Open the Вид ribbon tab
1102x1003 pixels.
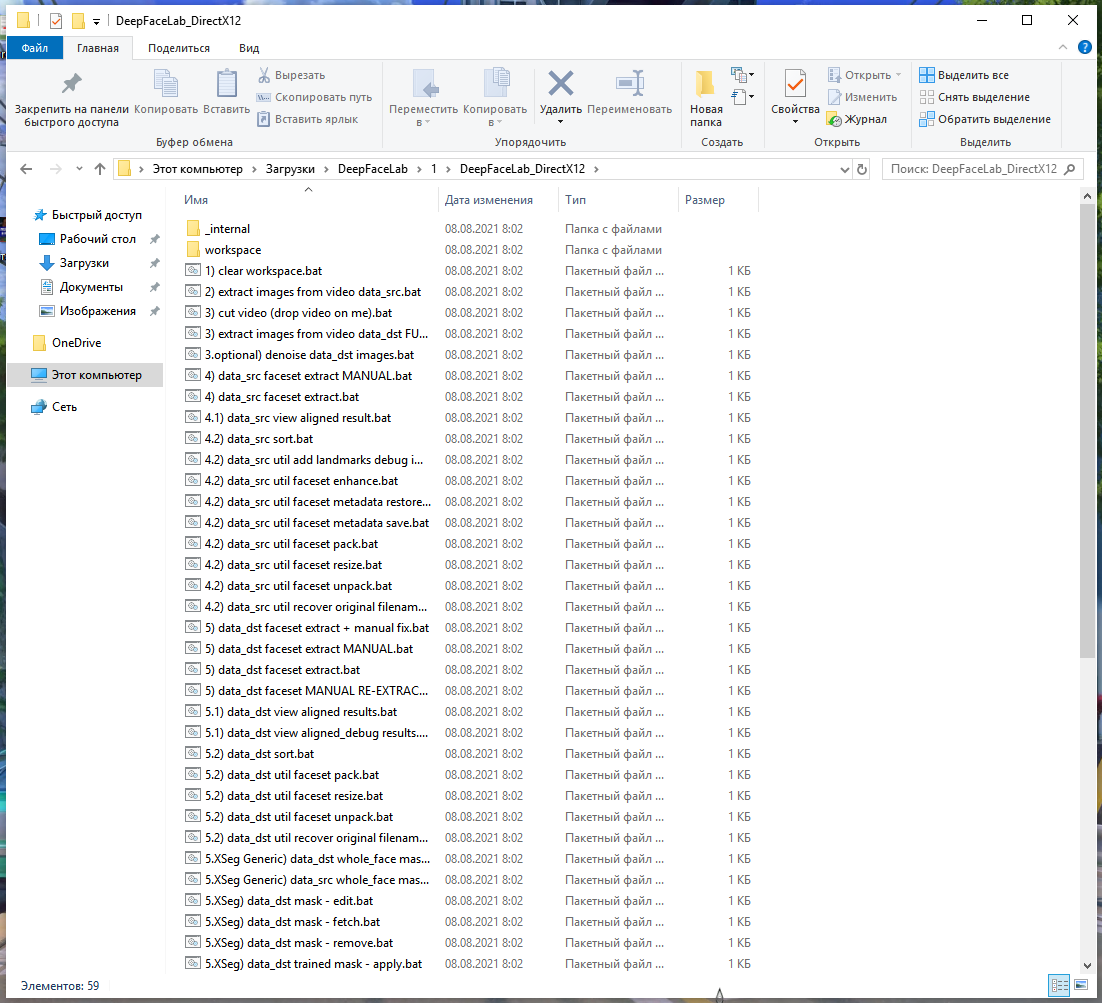249,48
